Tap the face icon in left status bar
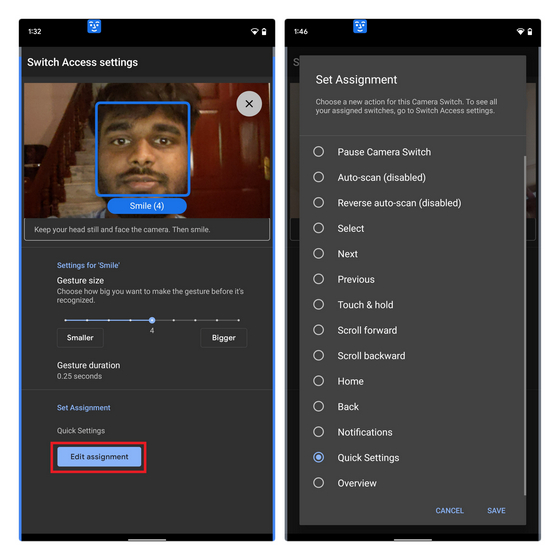 click(94, 26)
